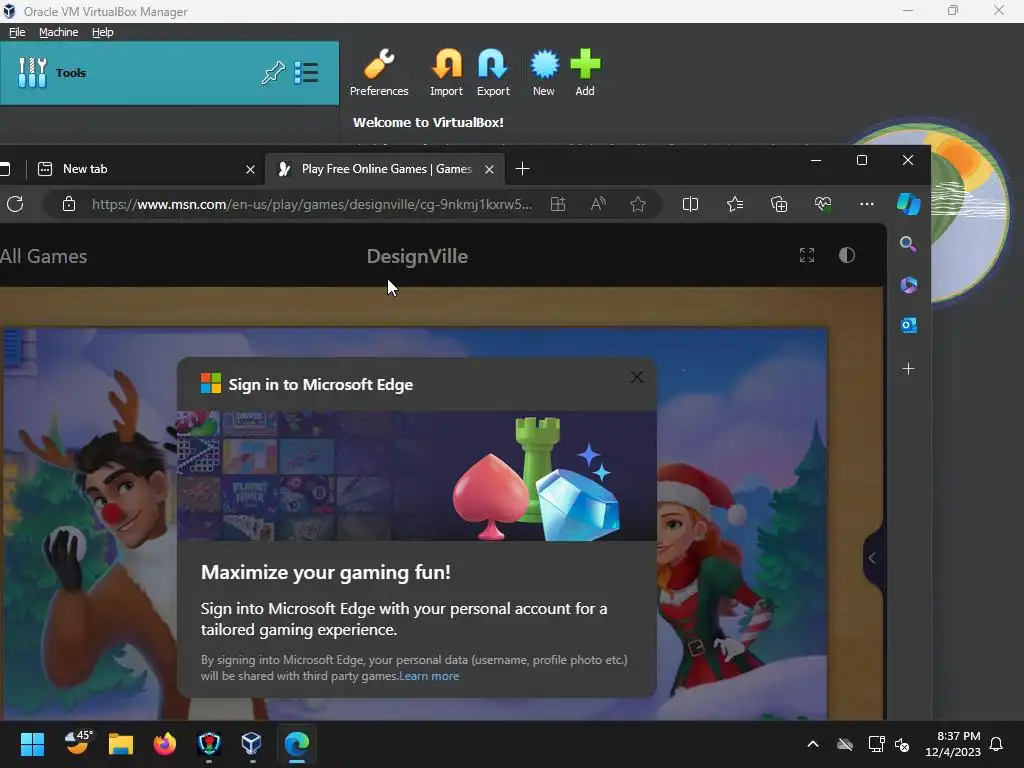This screenshot has width=1024, height=768.
Task: Open notifications bell icon
Action: click(997, 744)
